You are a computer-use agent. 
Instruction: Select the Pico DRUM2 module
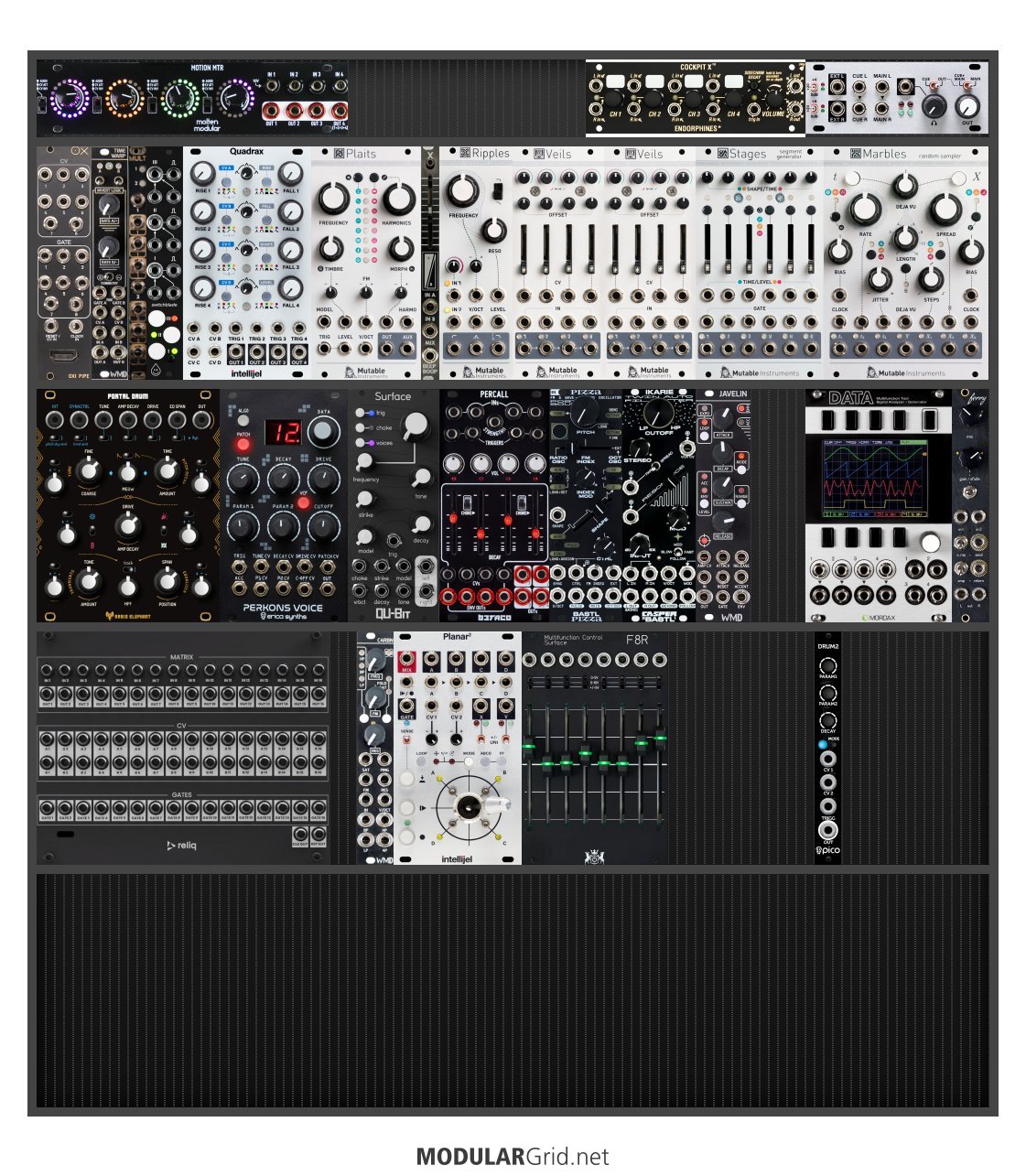point(828,748)
